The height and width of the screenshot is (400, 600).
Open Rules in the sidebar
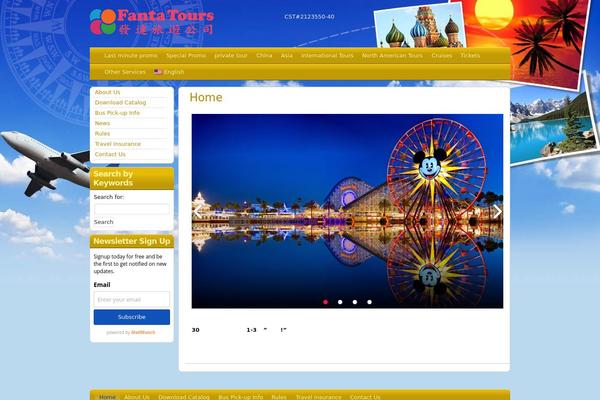[102, 134]
